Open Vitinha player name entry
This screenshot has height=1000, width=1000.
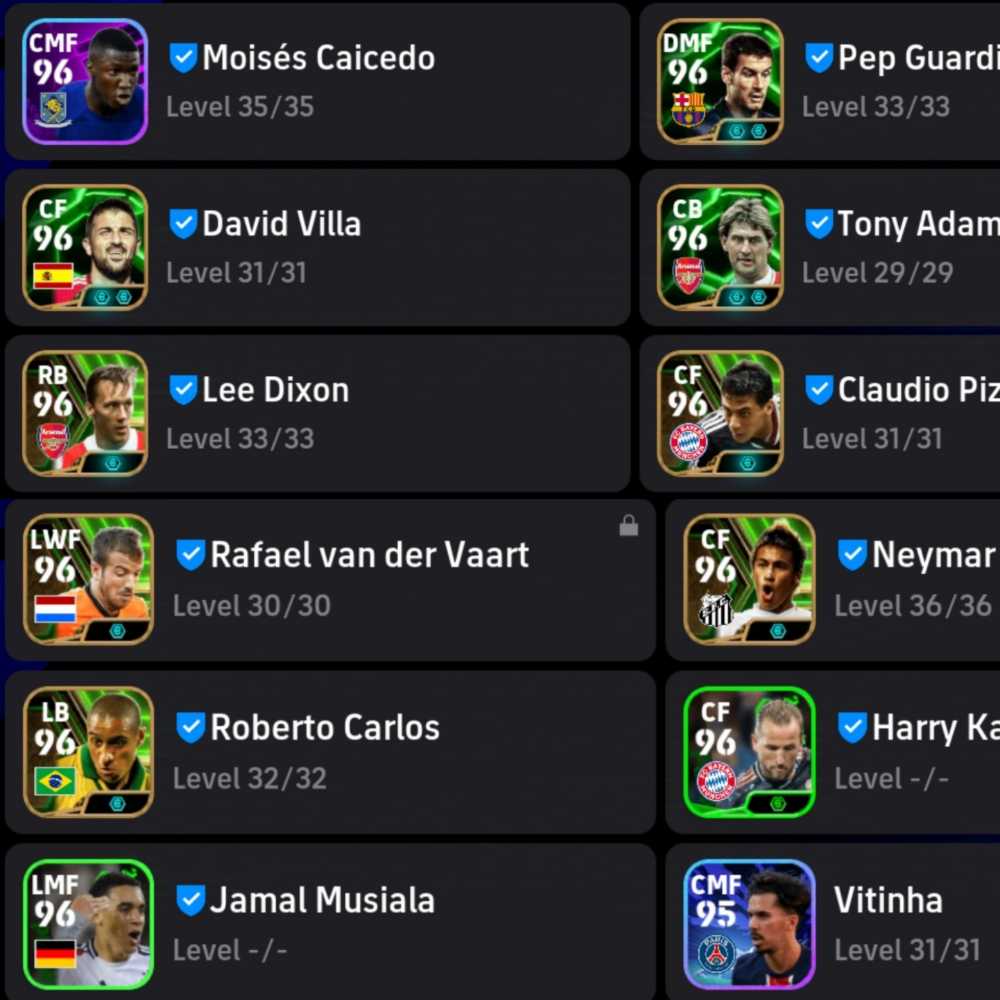point(888,900)
